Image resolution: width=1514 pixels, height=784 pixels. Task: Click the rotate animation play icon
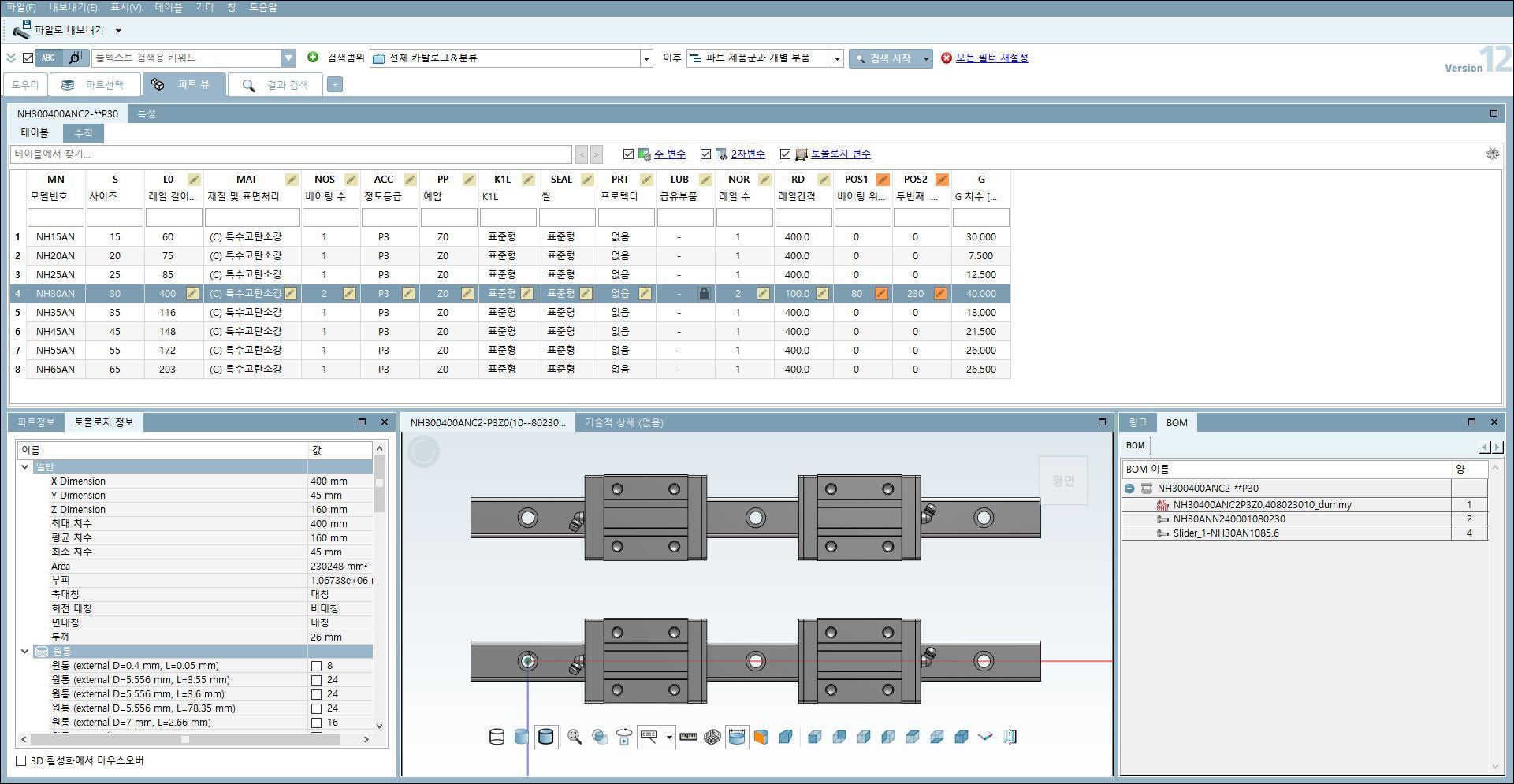[623, 737]
